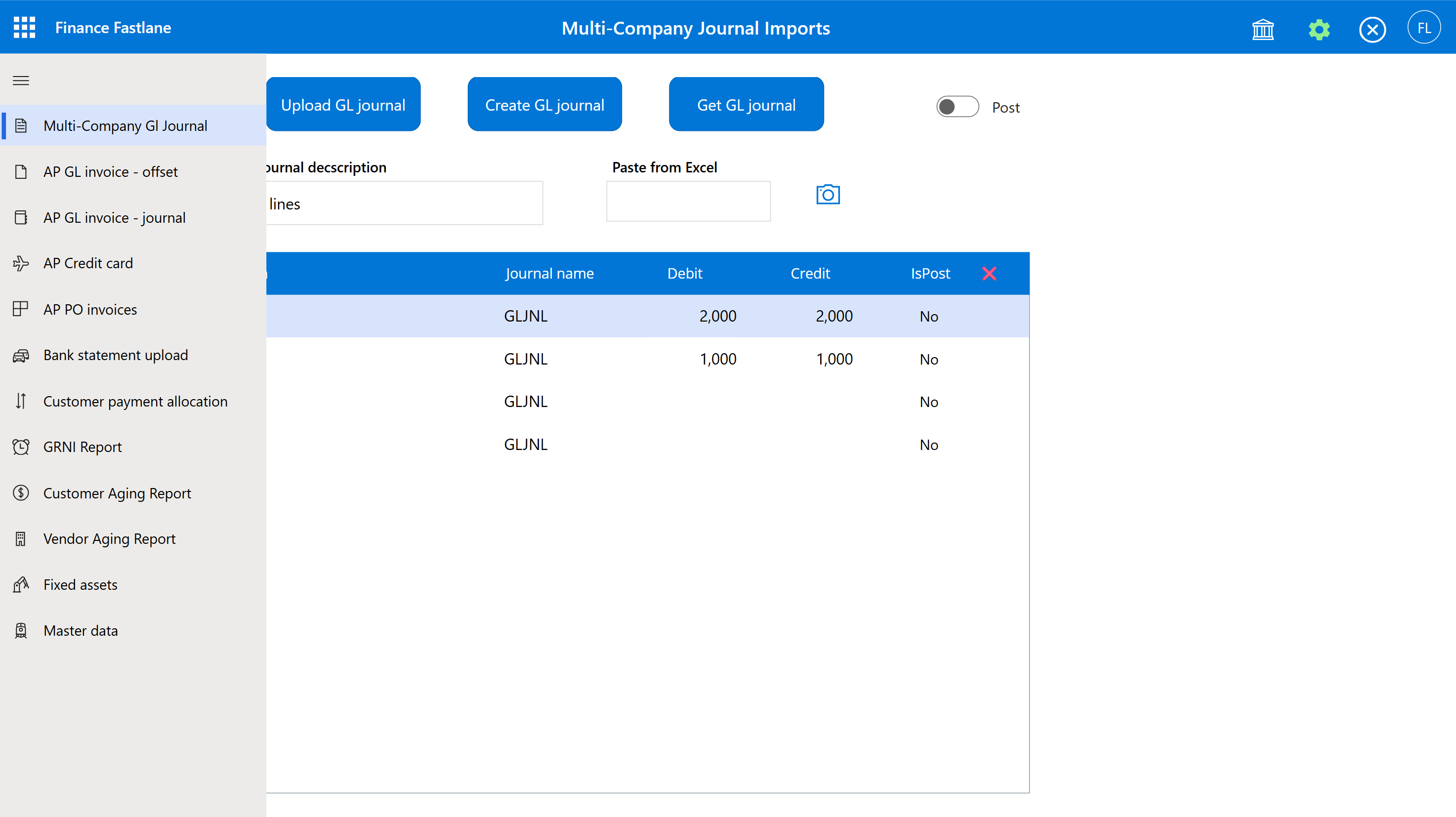Image resolution: width=1456 pixels, height=817 pixels.
Task: Click the AP Credit card sidebar icon
Action: 21,263
